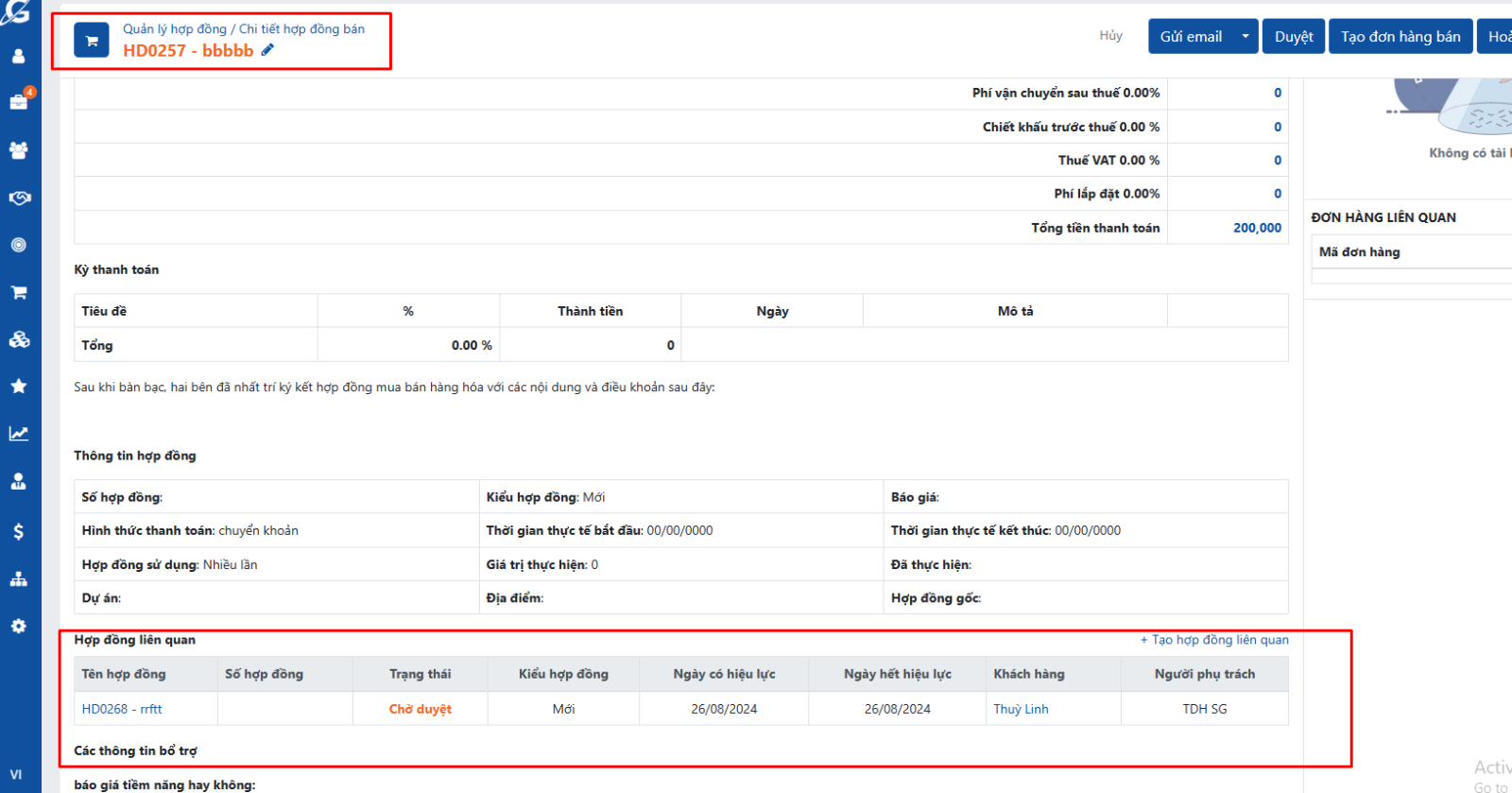Expand the Gửi email dropdown arrow
This screenshot has width=1512, height=793.
pyautogui.click(x=1245, y=37)
